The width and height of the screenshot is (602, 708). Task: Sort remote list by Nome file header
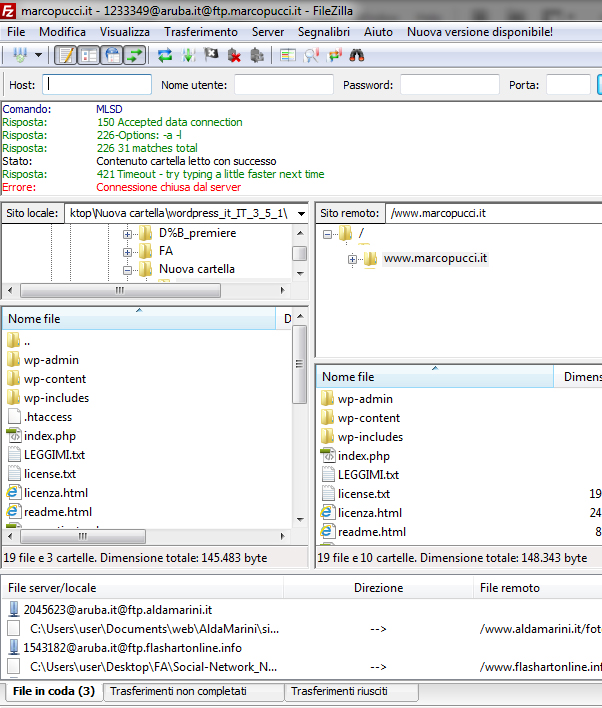click(435, 377)
